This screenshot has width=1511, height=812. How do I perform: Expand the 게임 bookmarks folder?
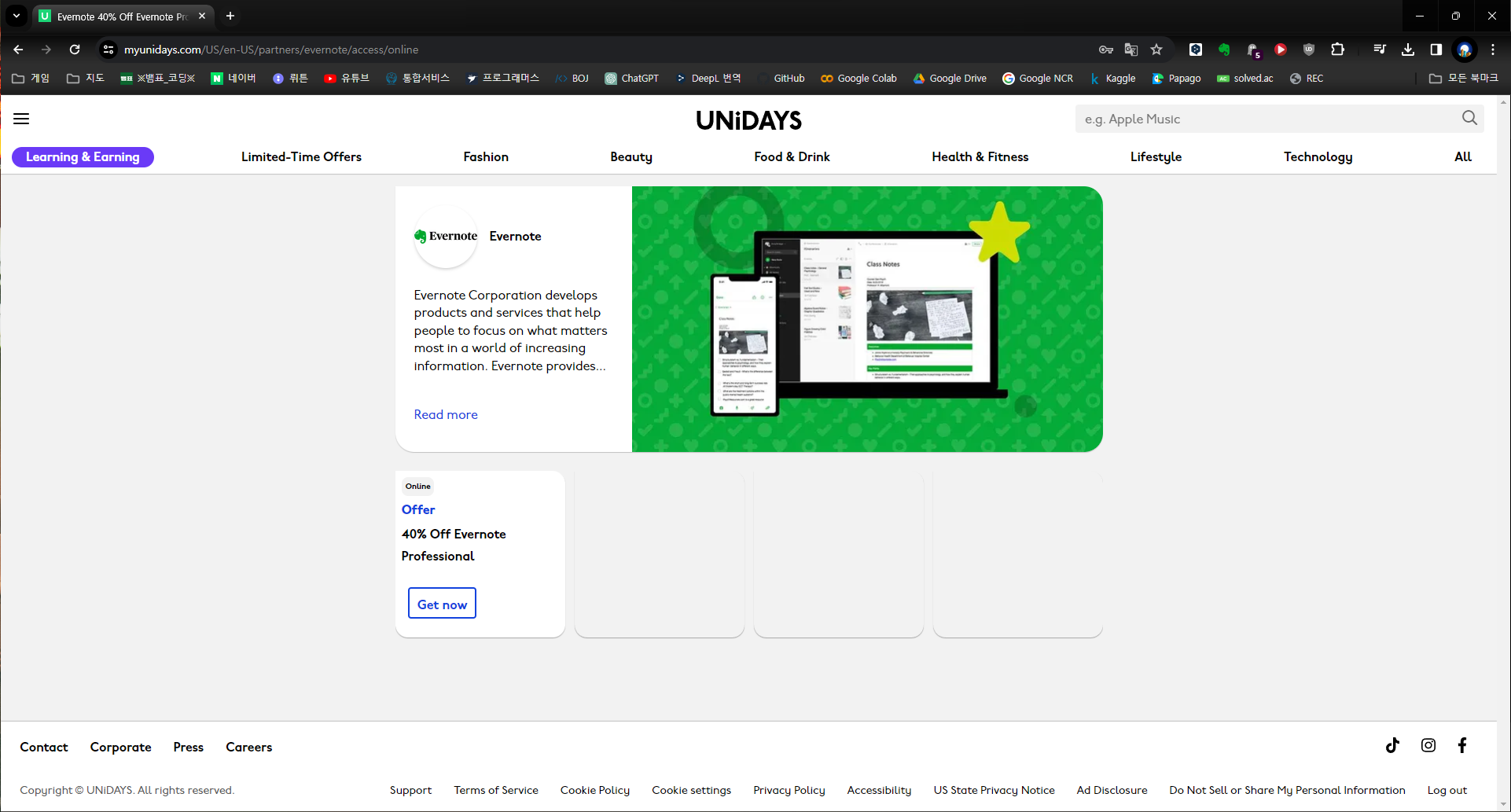click(31, 78)
